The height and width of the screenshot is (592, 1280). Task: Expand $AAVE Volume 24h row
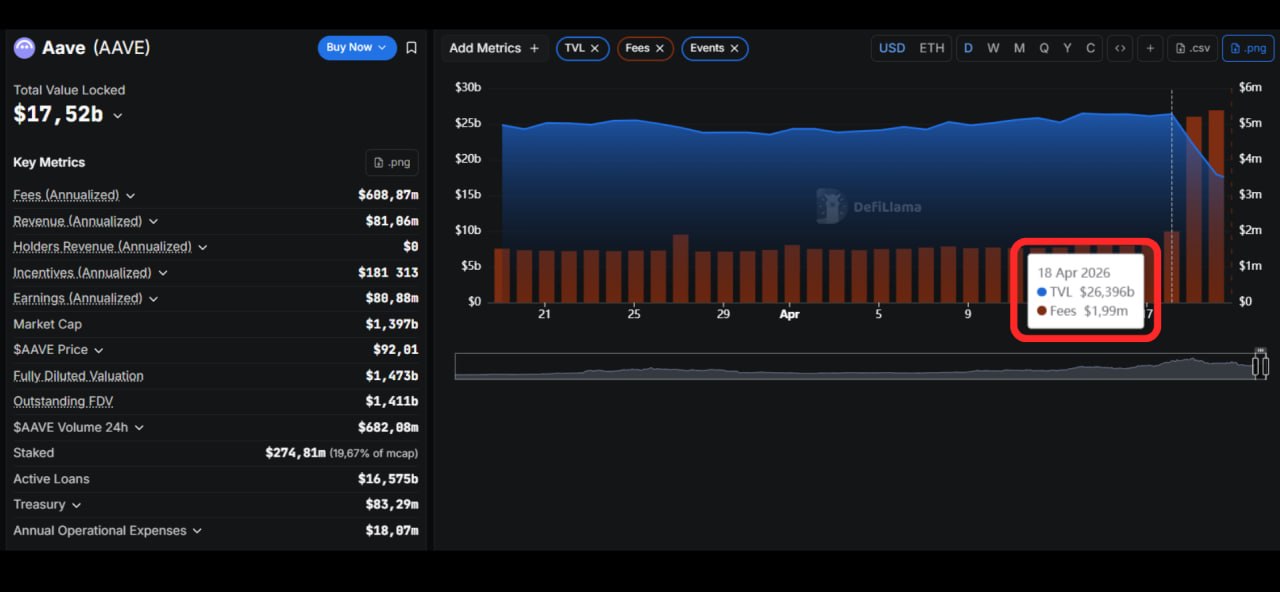(x=139, y=427)
